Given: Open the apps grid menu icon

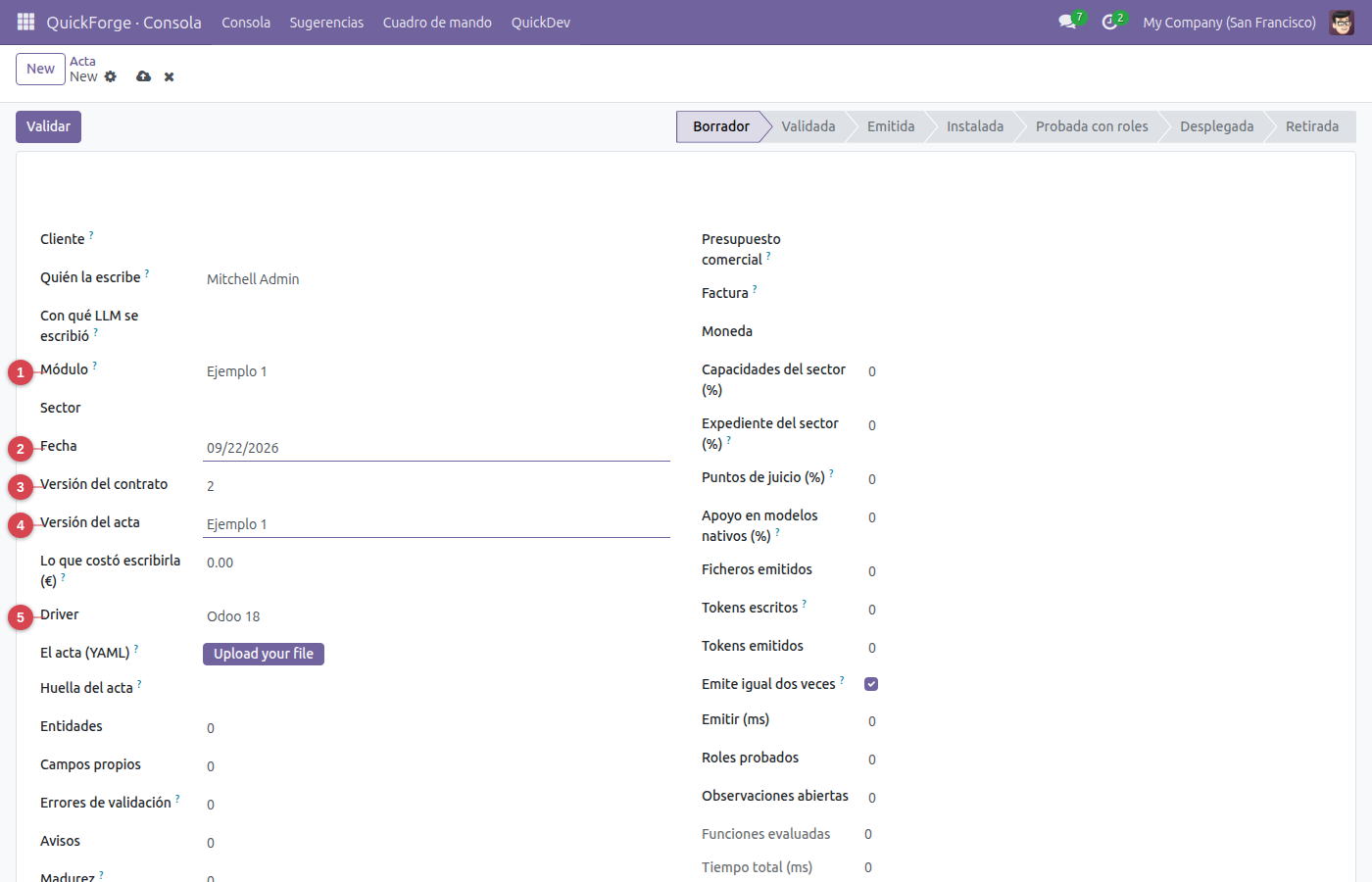Looking at the screenshot, I should (x=26, y=22).
